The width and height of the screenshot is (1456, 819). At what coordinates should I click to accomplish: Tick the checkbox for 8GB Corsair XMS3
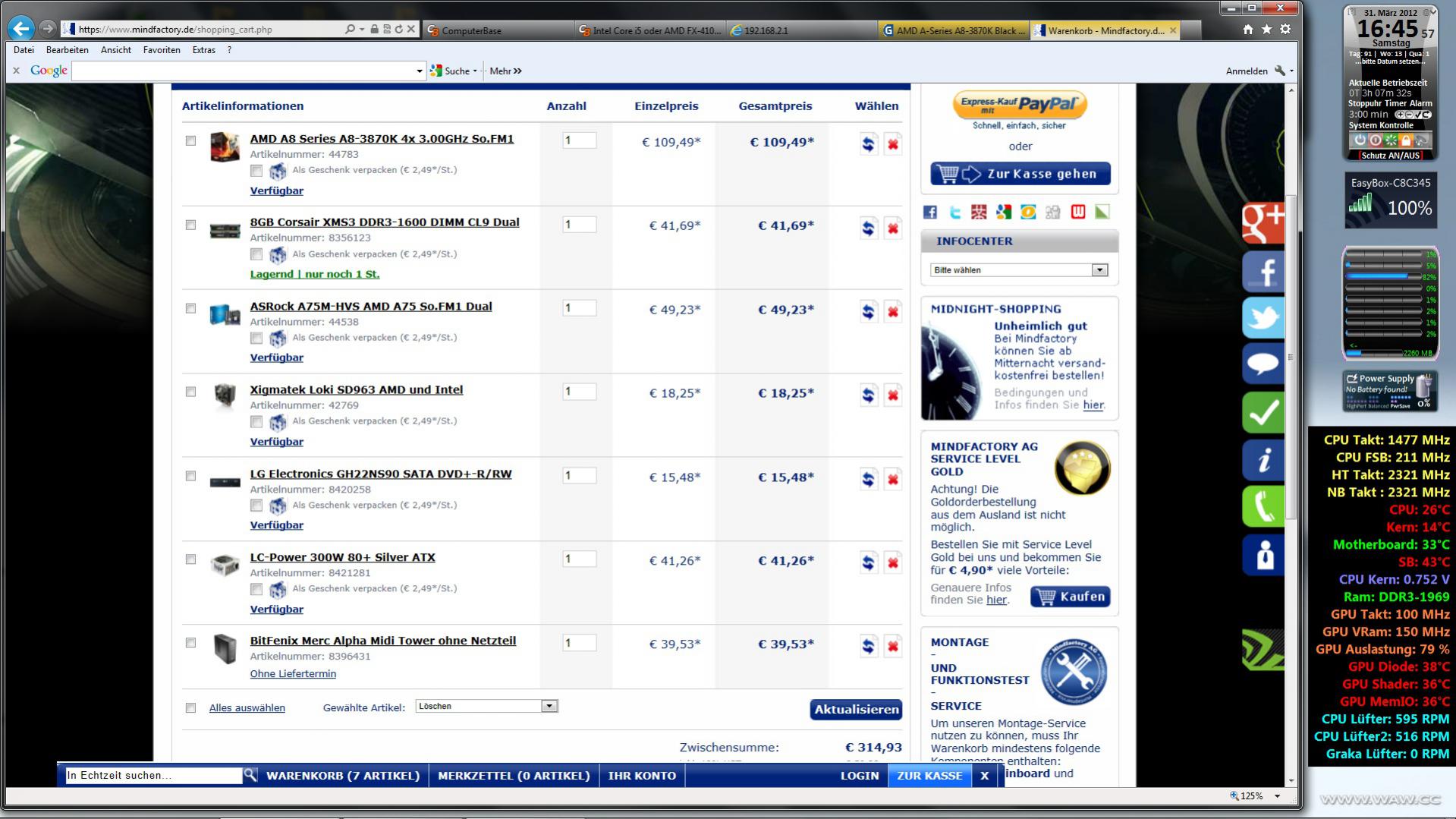[190, 225]
